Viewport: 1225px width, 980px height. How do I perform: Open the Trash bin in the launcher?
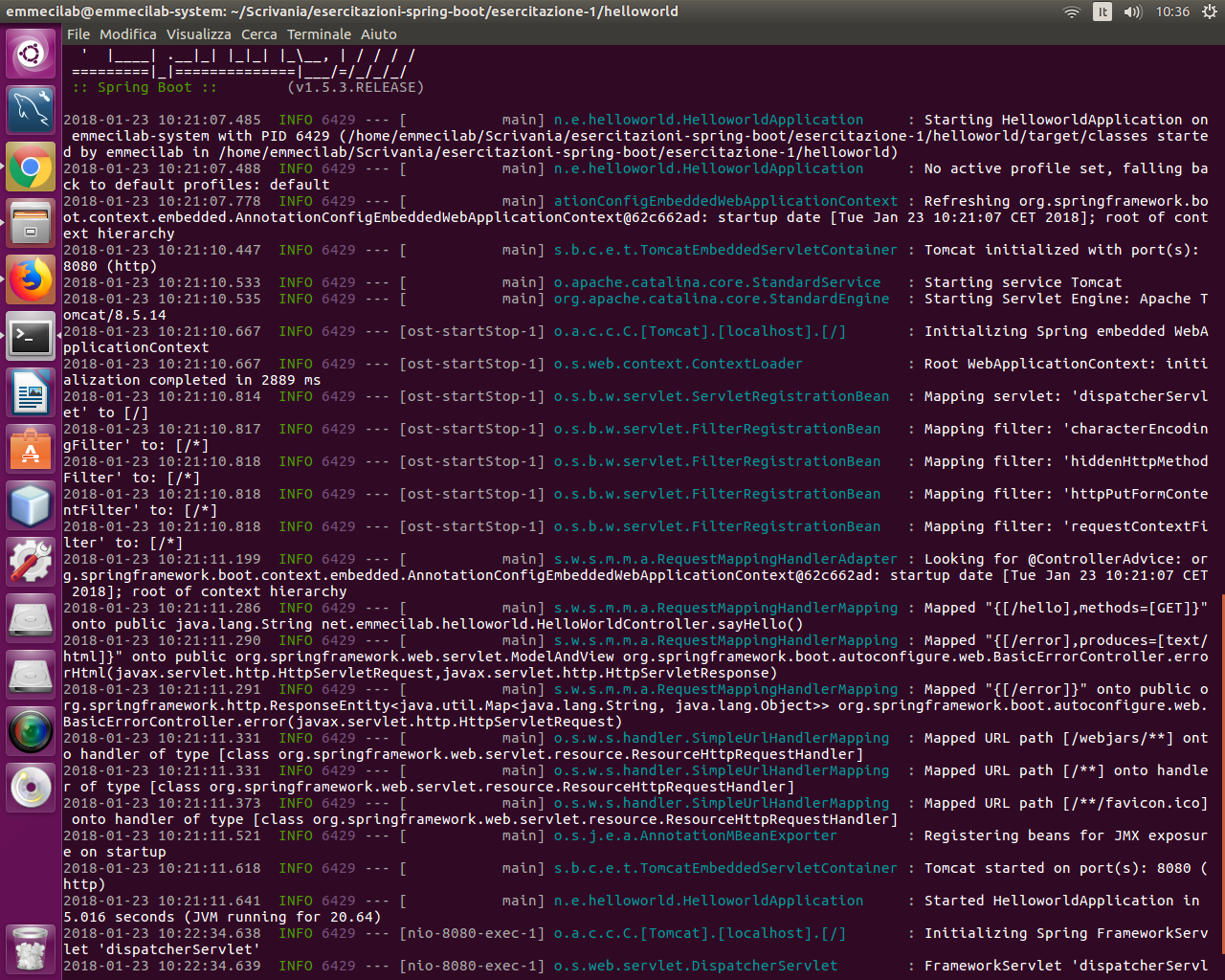31,947
